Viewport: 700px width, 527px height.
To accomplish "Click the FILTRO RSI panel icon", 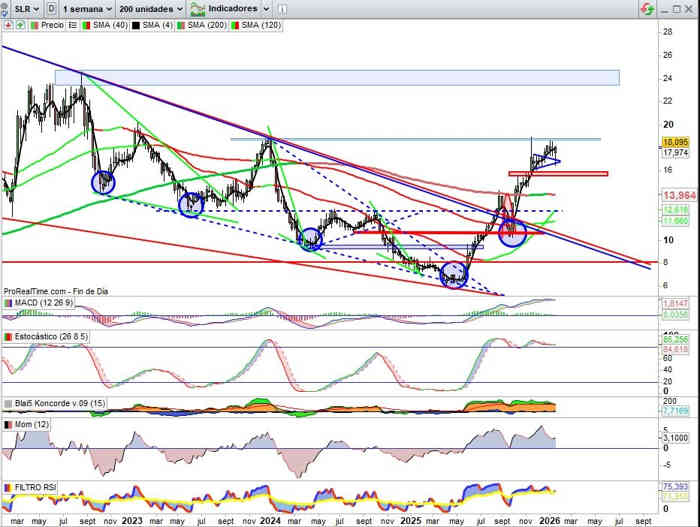I will pyautogui.click(x=8, y=487).
